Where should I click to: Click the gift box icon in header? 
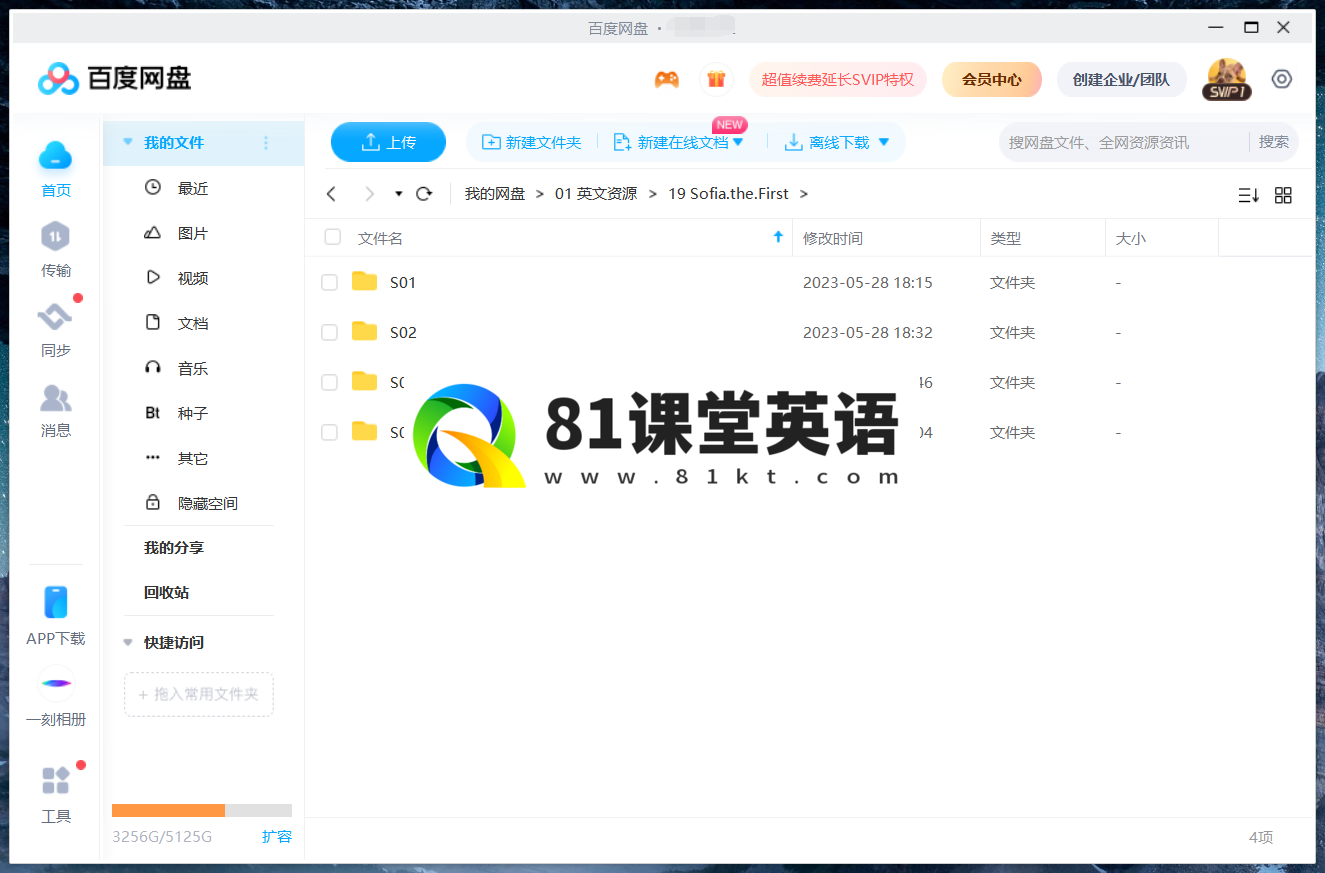click(x=715, y=79)
